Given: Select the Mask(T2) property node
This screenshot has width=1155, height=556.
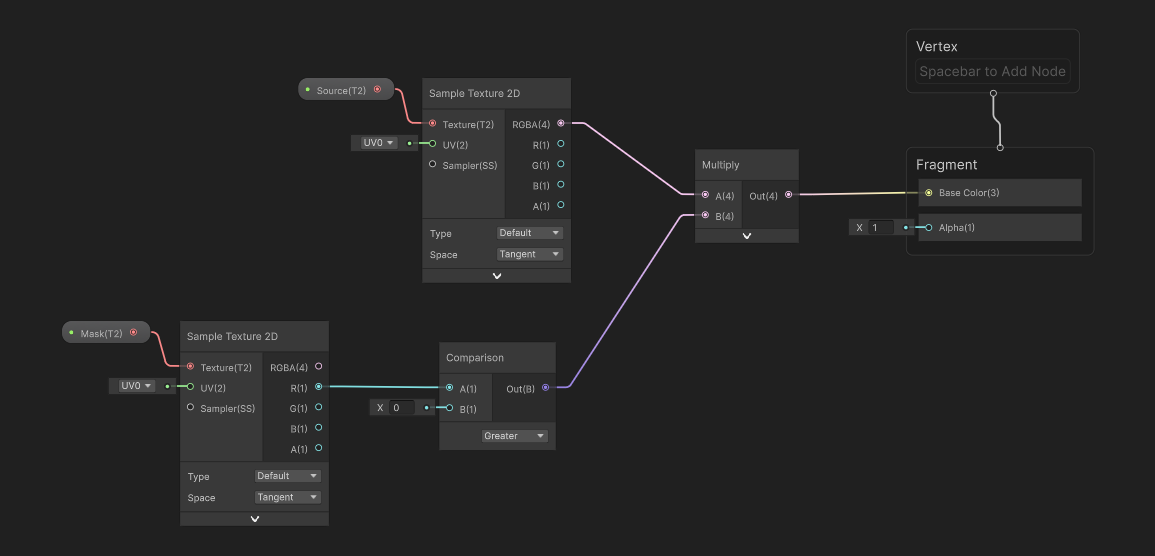Looking at the screenshot, I should [101, 333].
